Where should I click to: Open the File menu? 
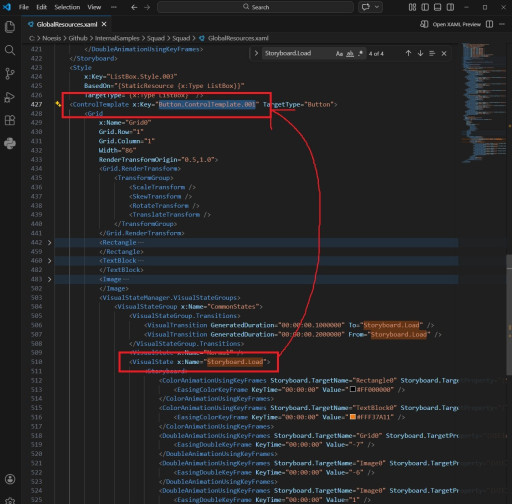click(24, 7)
